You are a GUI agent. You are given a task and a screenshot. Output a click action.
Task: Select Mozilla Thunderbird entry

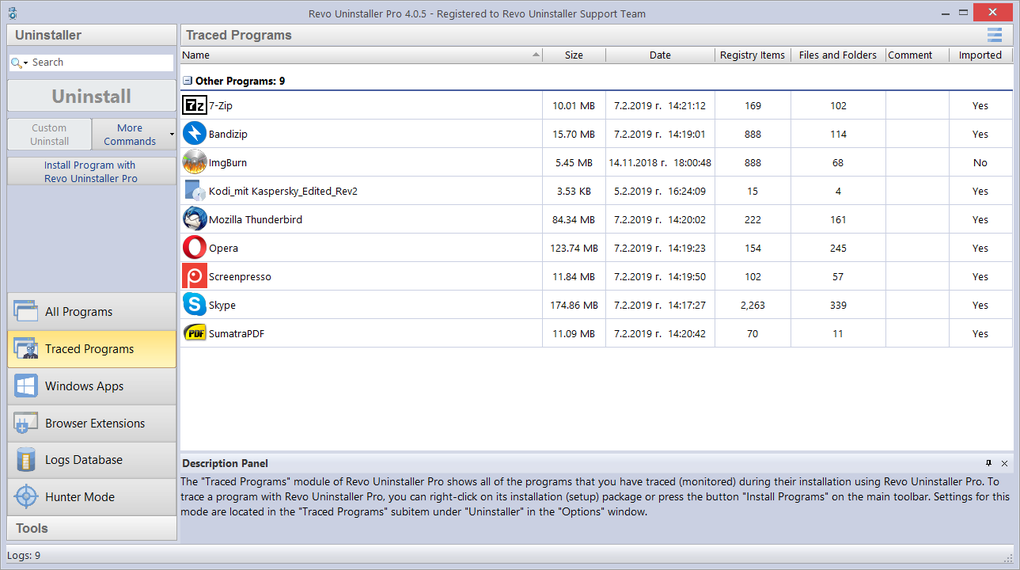pos(256,219)
